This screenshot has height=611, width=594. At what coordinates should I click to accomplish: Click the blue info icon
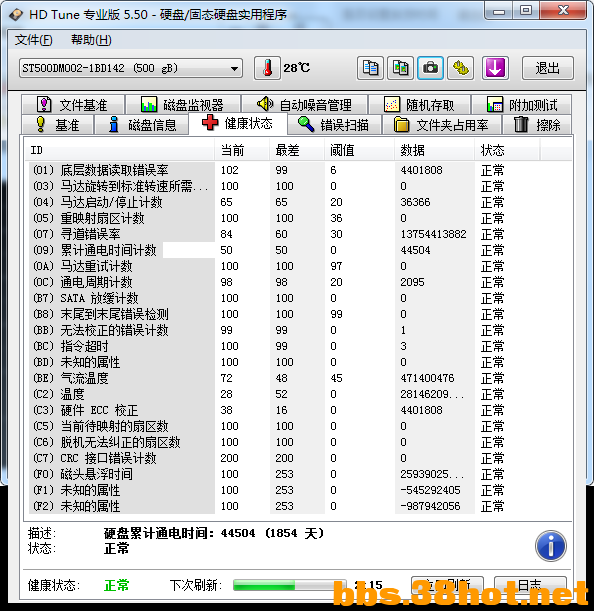[x=550, y=546]
